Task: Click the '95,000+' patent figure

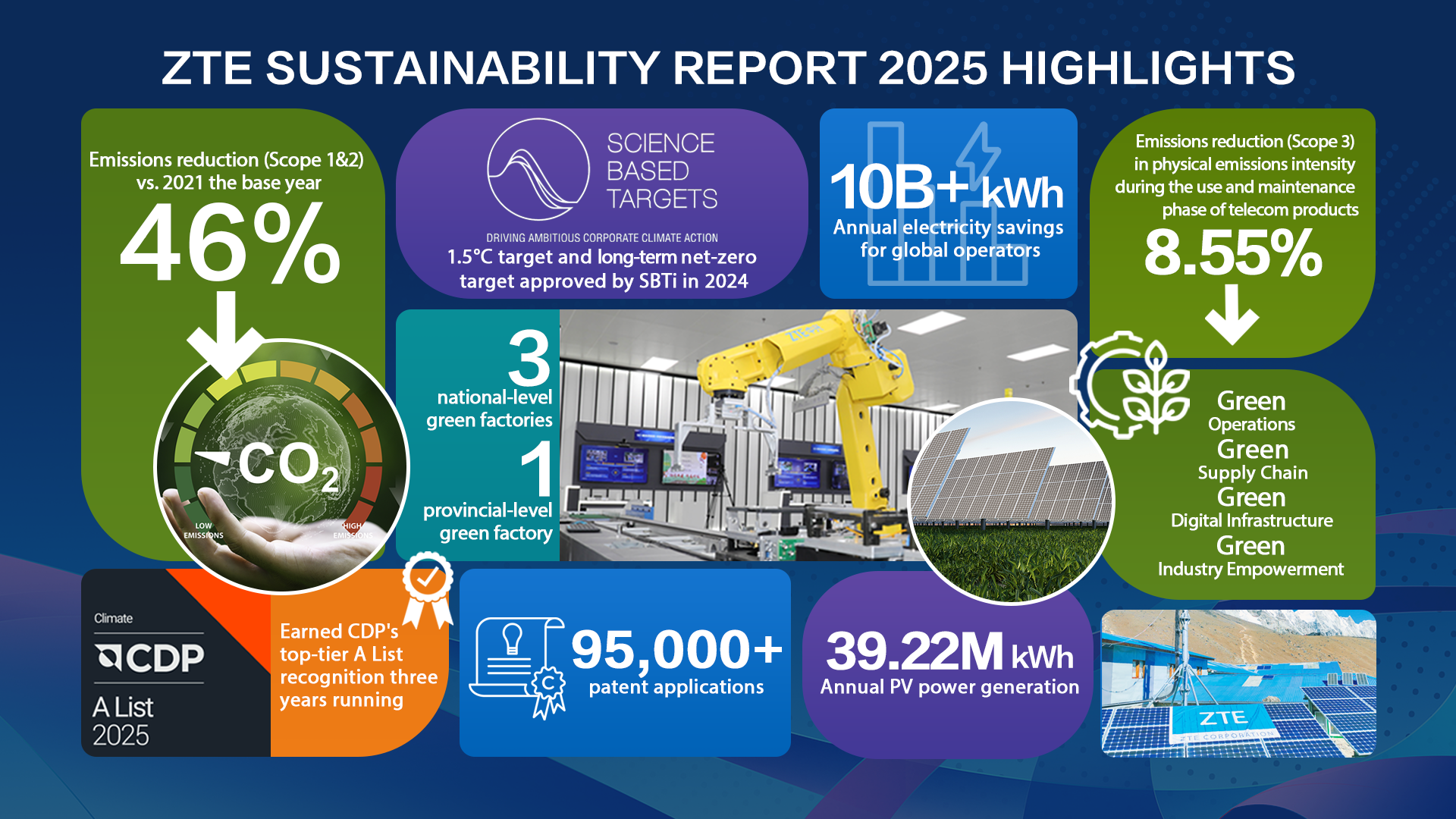Action: [676, 650]
